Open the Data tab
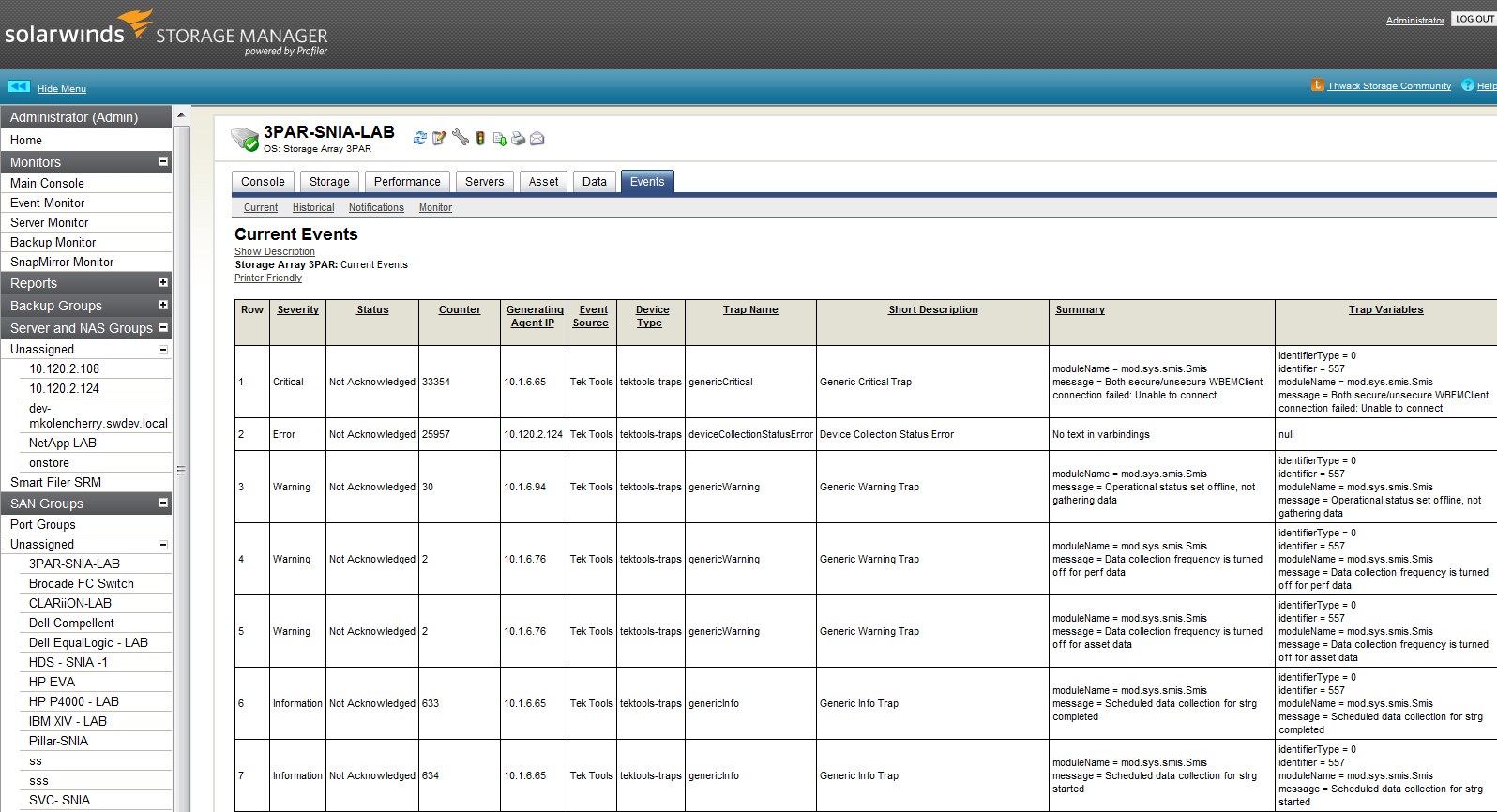The width and height of the screenshot is (1497, 812). pos(595,182)
